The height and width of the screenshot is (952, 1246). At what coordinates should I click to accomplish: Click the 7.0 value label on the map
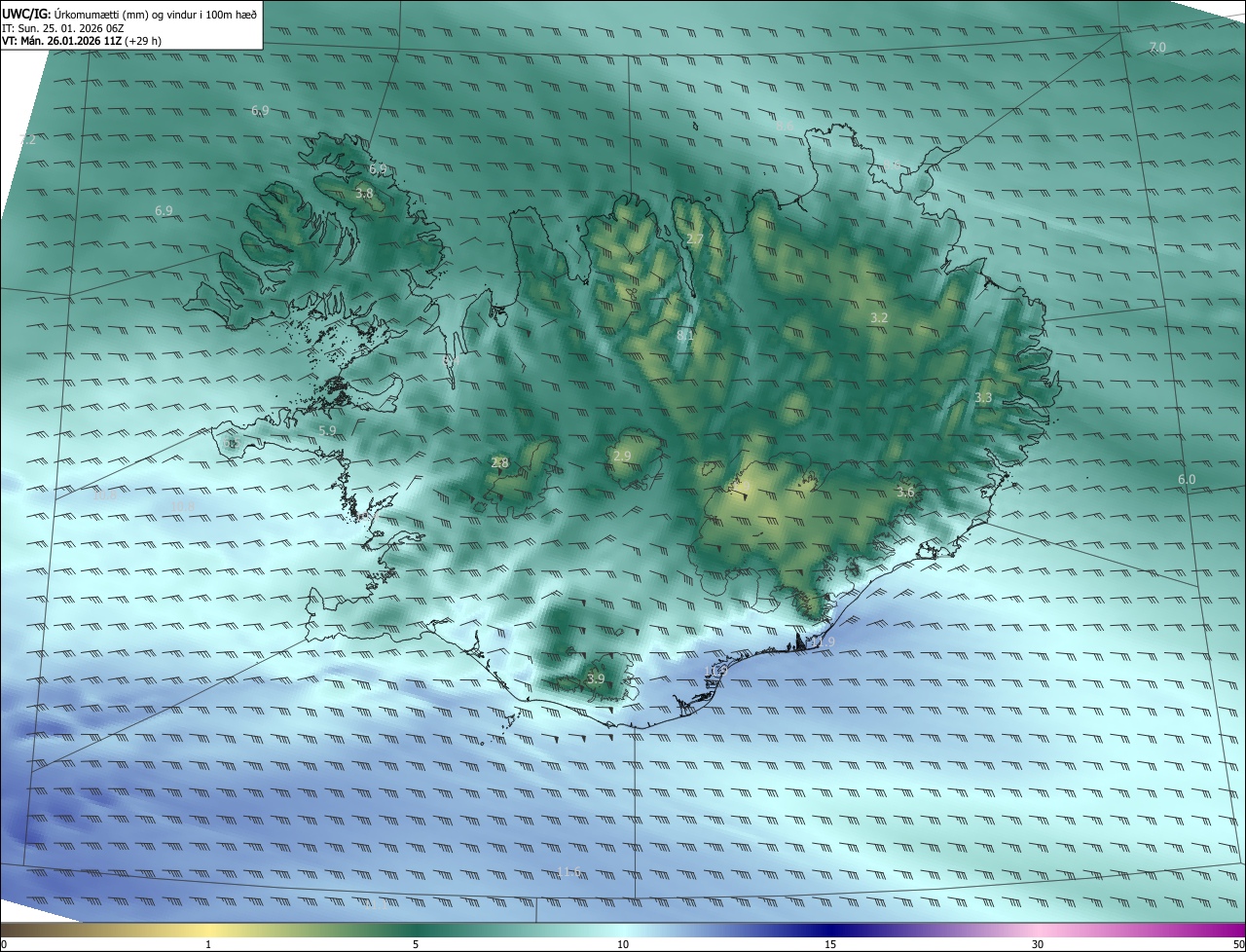coord(1157,48)
